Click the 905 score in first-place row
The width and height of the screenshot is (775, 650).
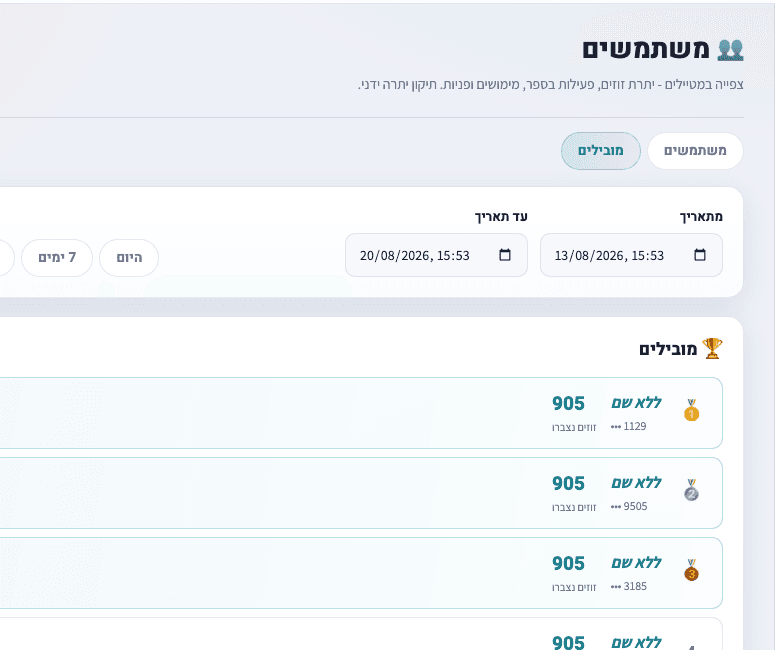coord(568,403)
